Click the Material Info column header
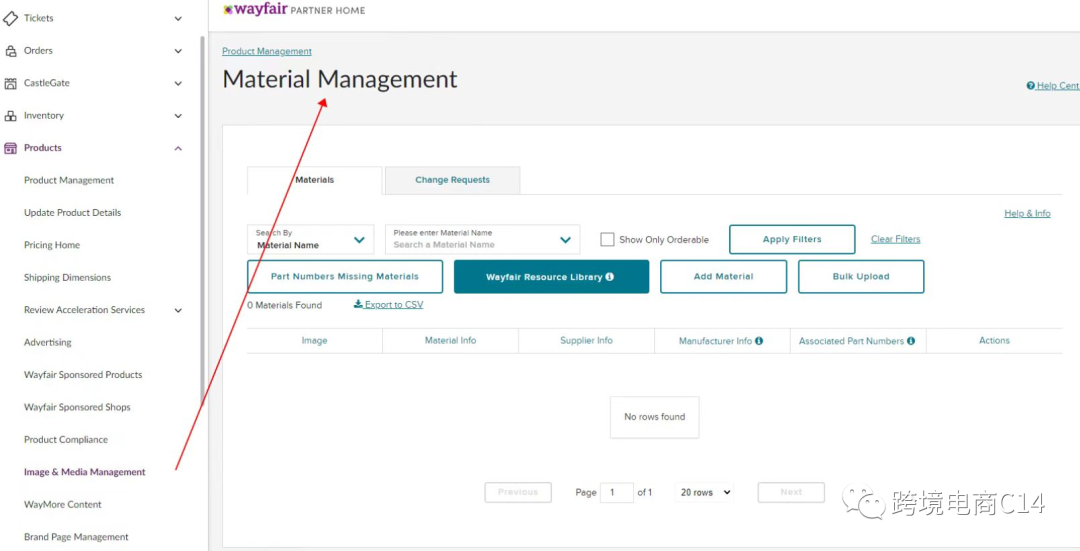1080x551 pixels. pos(450,340)
